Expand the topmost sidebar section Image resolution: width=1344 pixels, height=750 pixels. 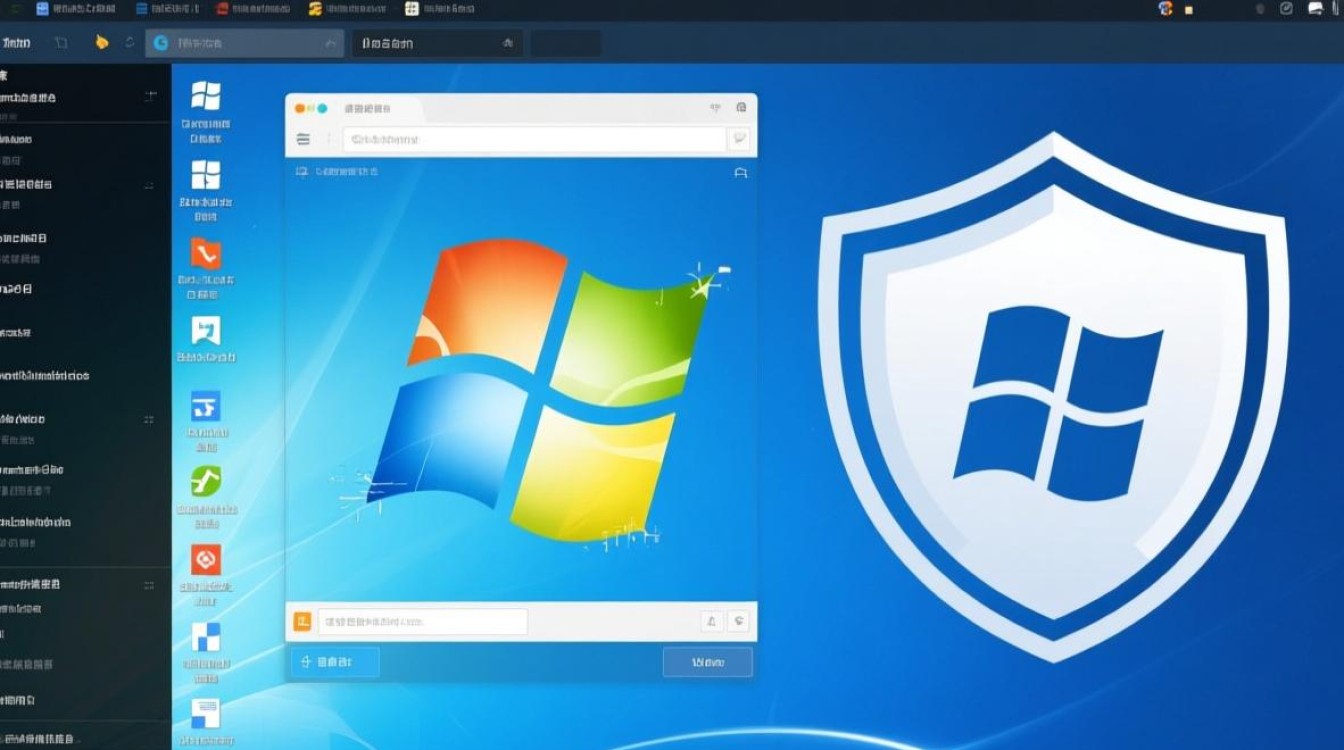coord(150,97)
